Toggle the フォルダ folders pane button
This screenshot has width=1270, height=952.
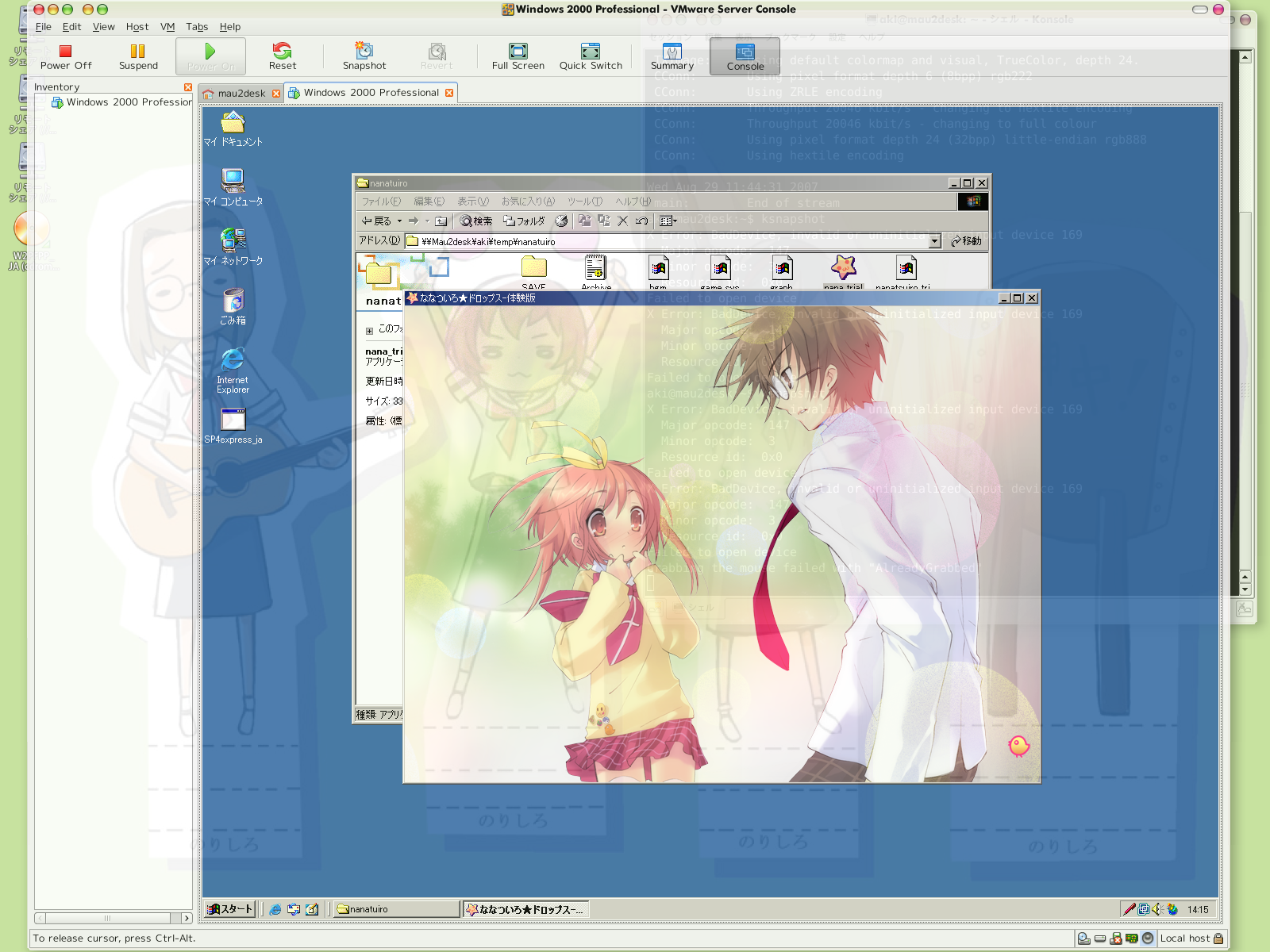524,221
